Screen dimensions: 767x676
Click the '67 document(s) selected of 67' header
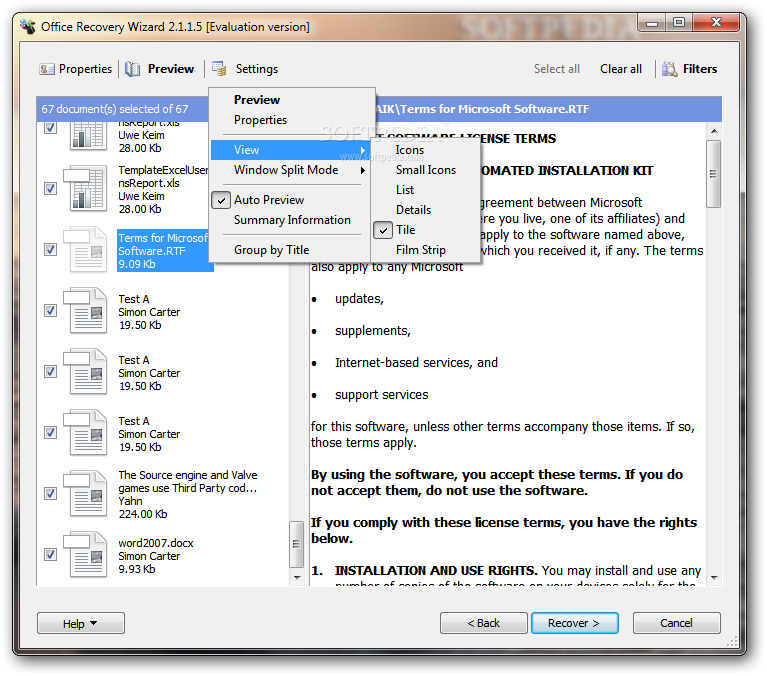pyautogui.click(x=114, y=109)
